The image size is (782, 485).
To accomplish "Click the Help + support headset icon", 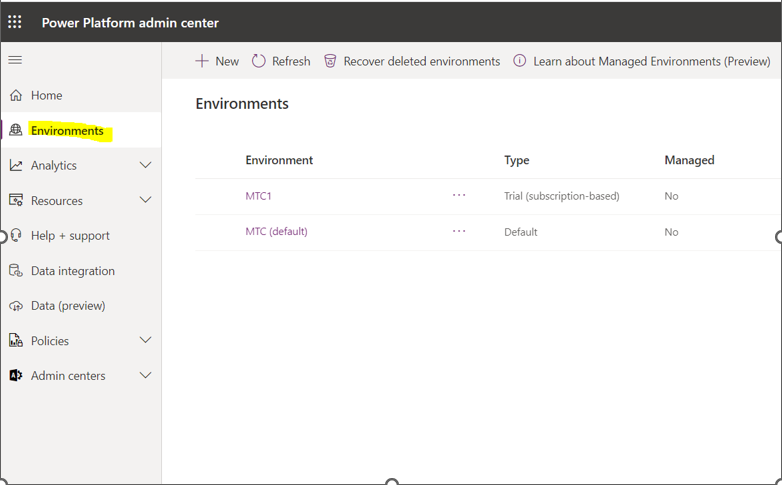I will pos(16,235).
